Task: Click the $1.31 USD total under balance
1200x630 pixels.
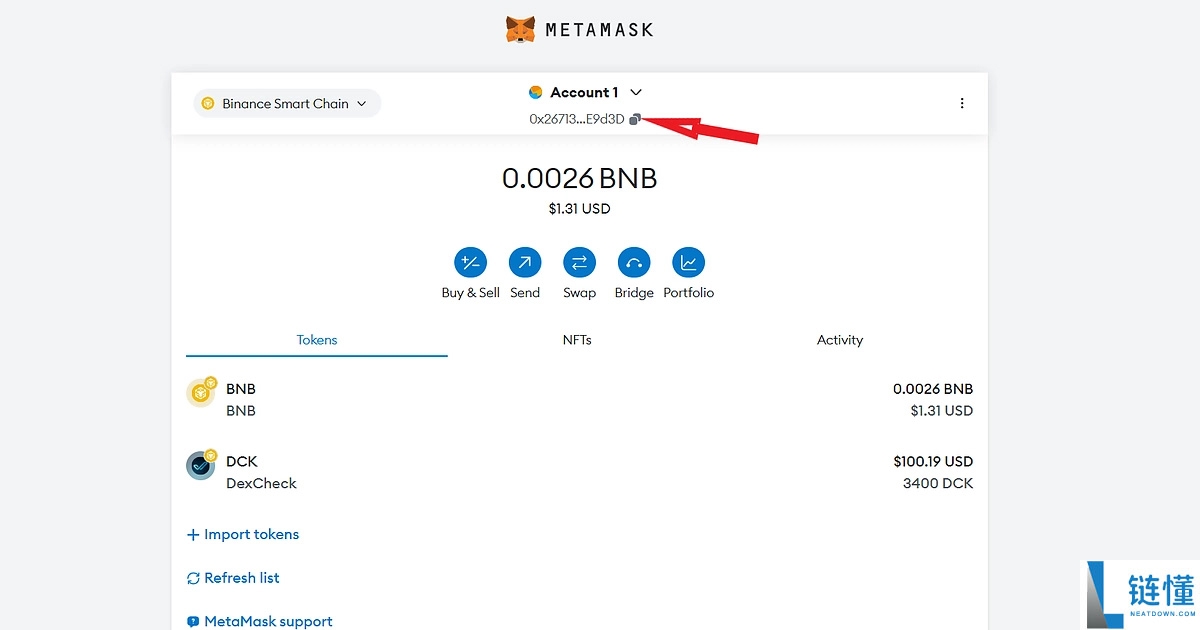Action: tap(579, 209)
